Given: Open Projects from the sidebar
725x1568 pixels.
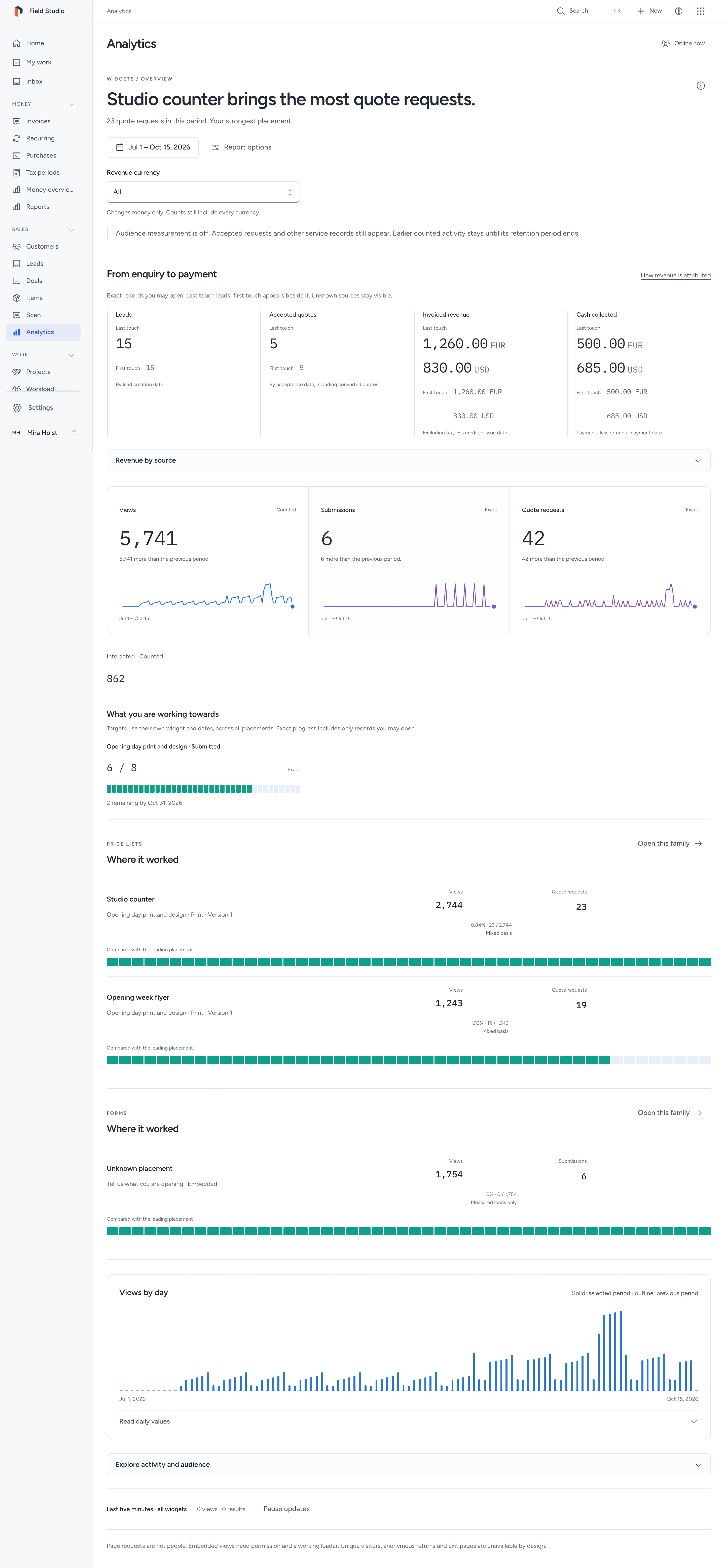Looking at the screenshot, I should [43, 372].
